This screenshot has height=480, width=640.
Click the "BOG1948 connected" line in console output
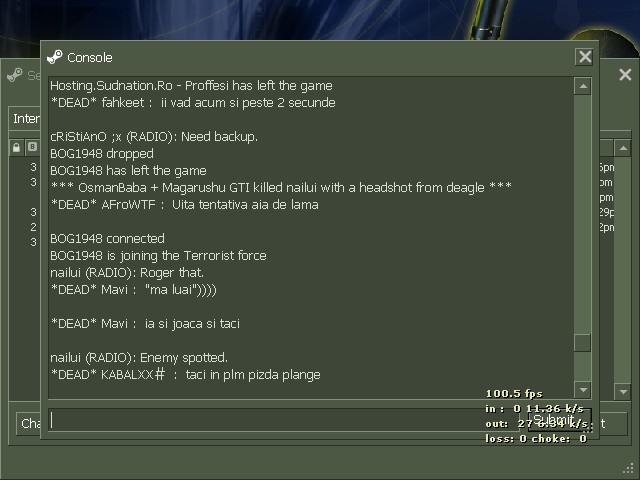point(107,238)
